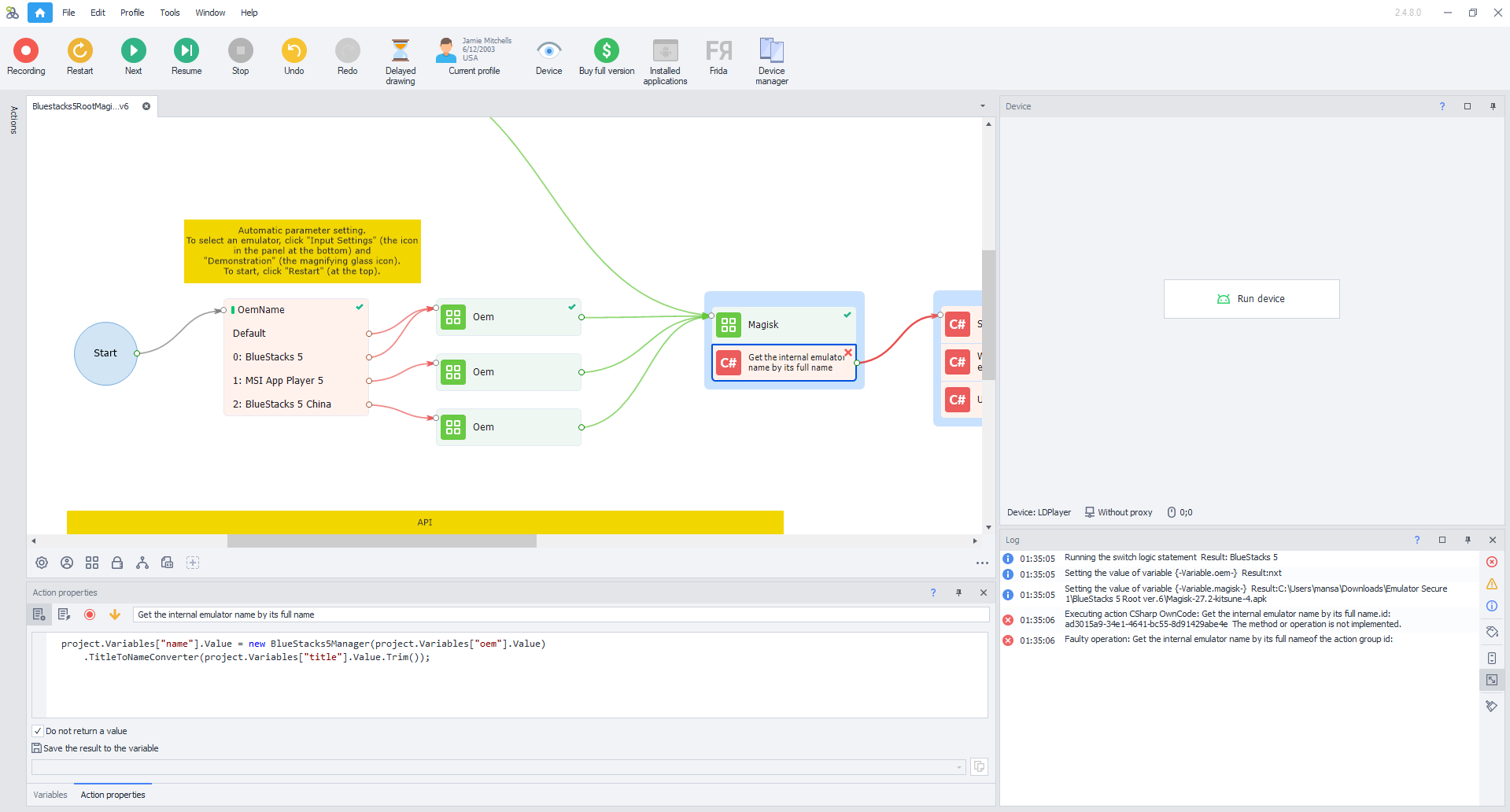Expand the document tab list arrow
This screenshot has width=1510, height=812.
point(982,106)
